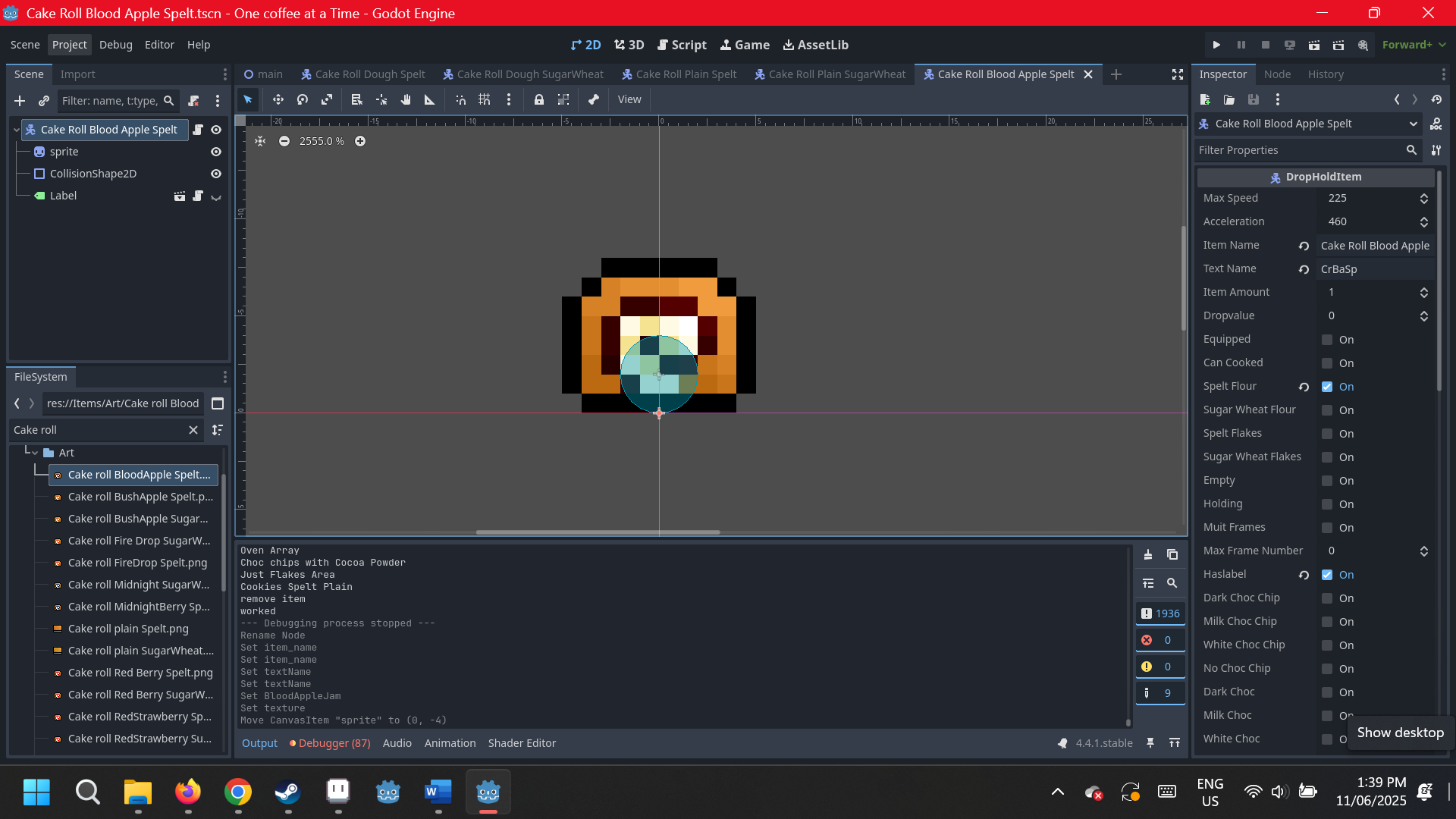The height and width of the screenshot is (819, 1456).
Task: Lock the selected node with padlock icon
Action: click(x=539, y=99)
